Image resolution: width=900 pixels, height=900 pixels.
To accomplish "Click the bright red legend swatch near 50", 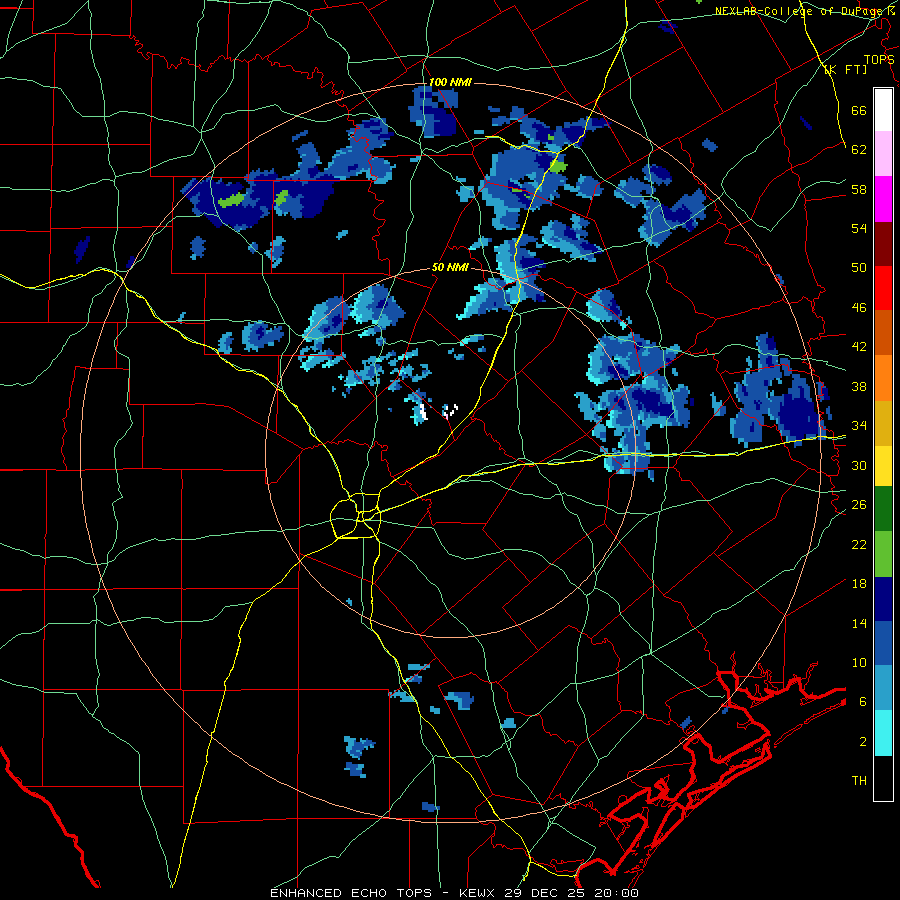I will coord(883,288).
